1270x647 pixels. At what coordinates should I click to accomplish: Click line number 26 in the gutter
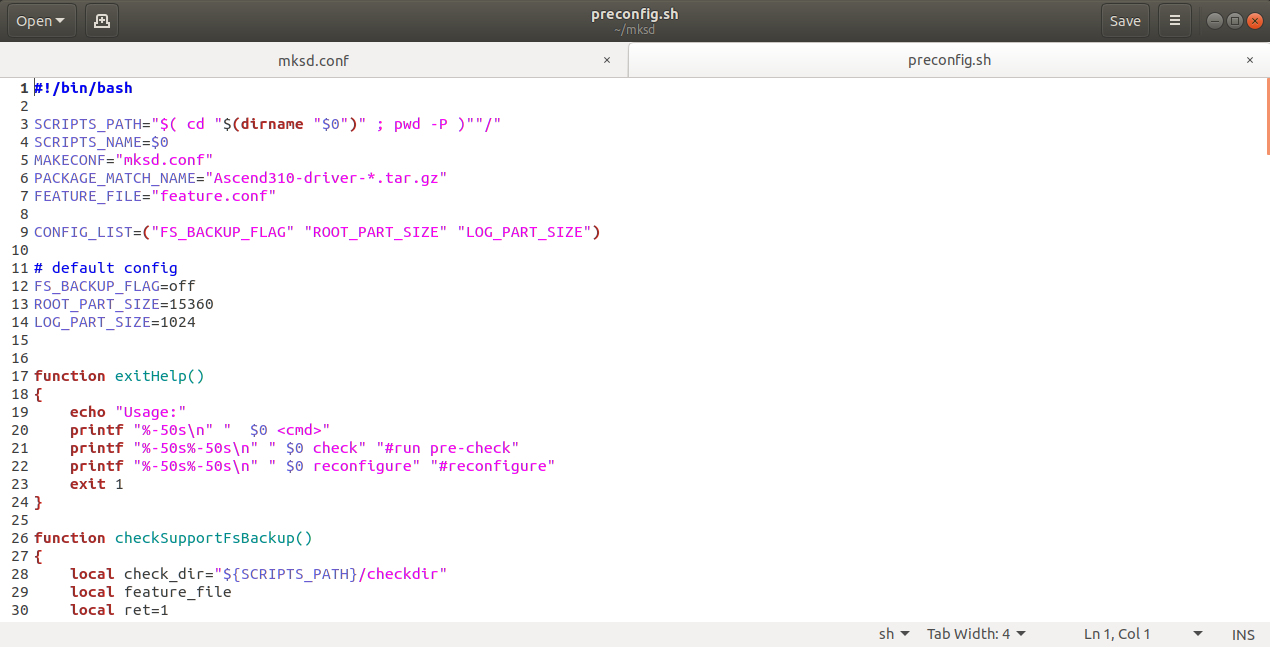20,538
